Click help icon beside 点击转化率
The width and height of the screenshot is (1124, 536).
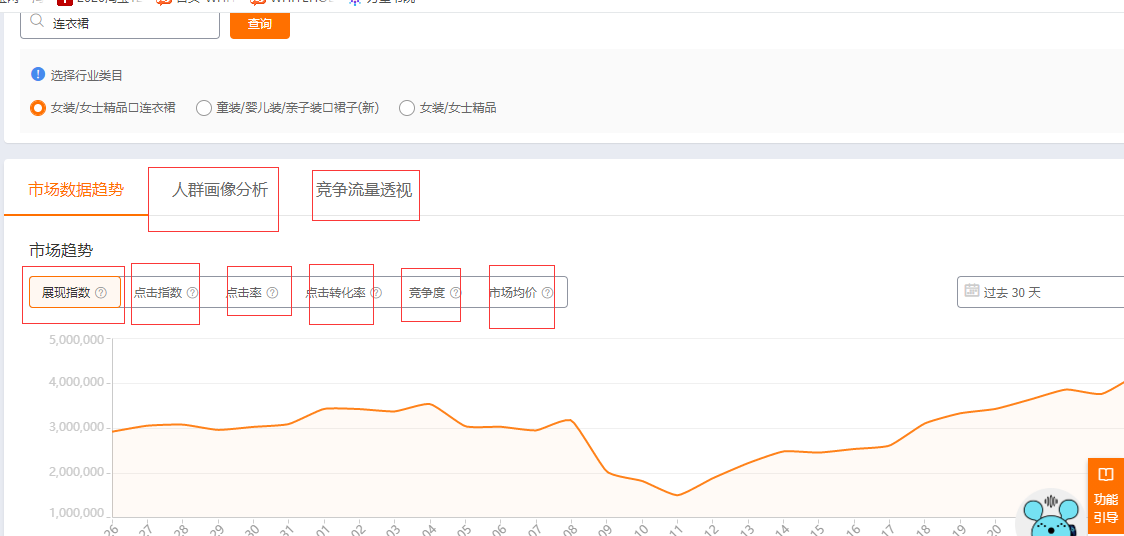pos(376,292)
